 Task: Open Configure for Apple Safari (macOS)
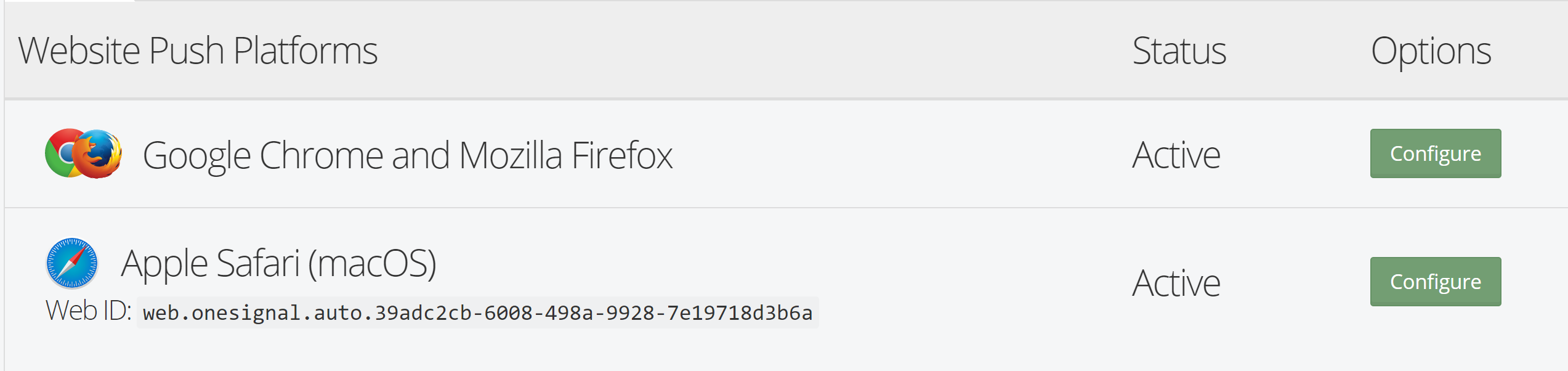(1435, 282)
